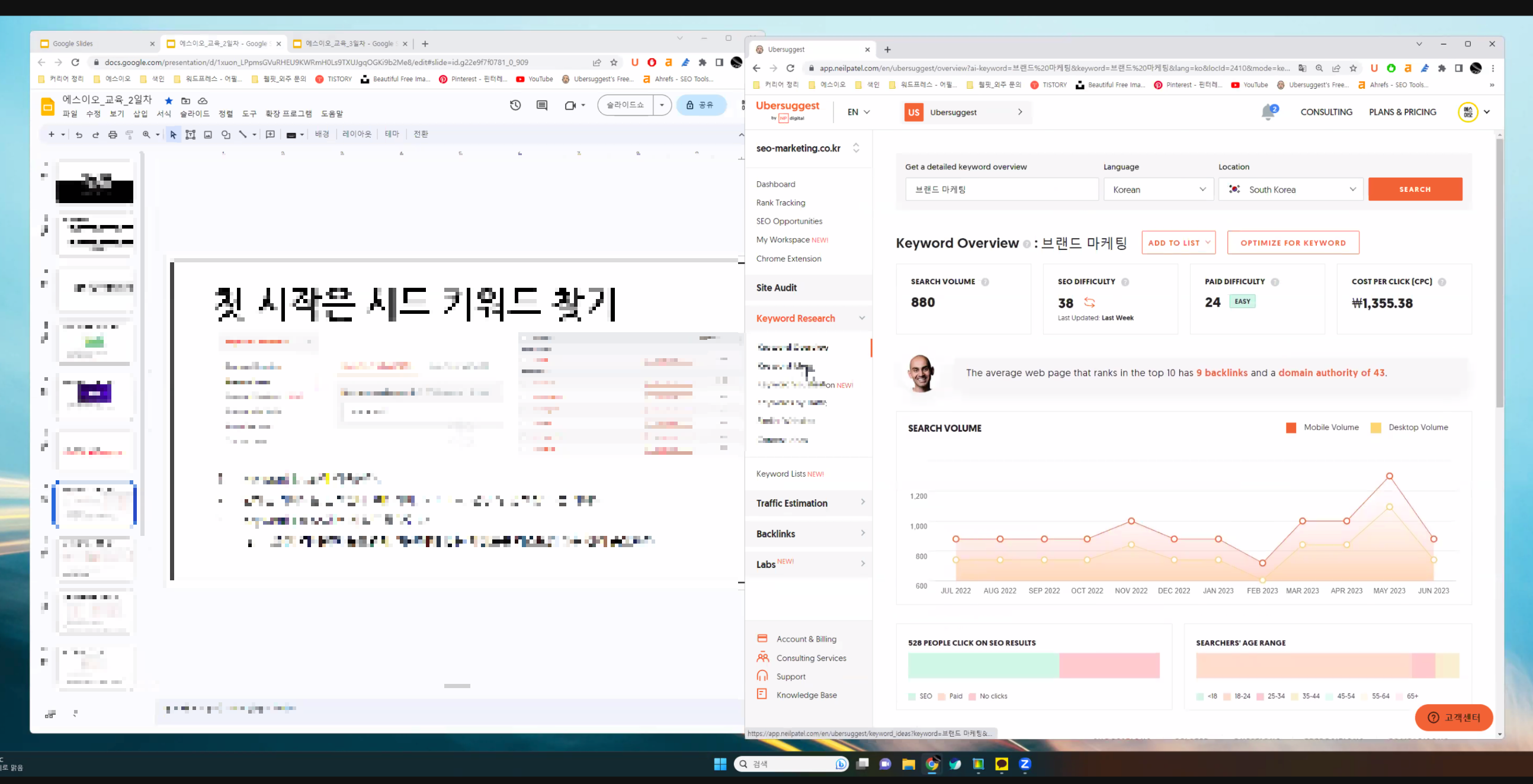Open the South Korea location dropdown
This screenshot has width=1533, height=784.
click(x=1290, y=189)
